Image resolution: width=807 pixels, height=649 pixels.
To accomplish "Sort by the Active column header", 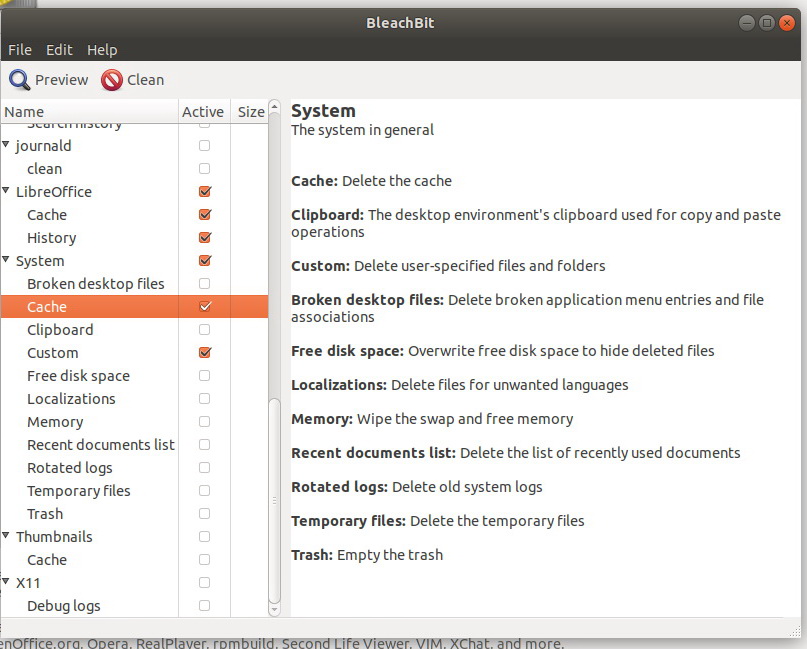I will [204, 112].
